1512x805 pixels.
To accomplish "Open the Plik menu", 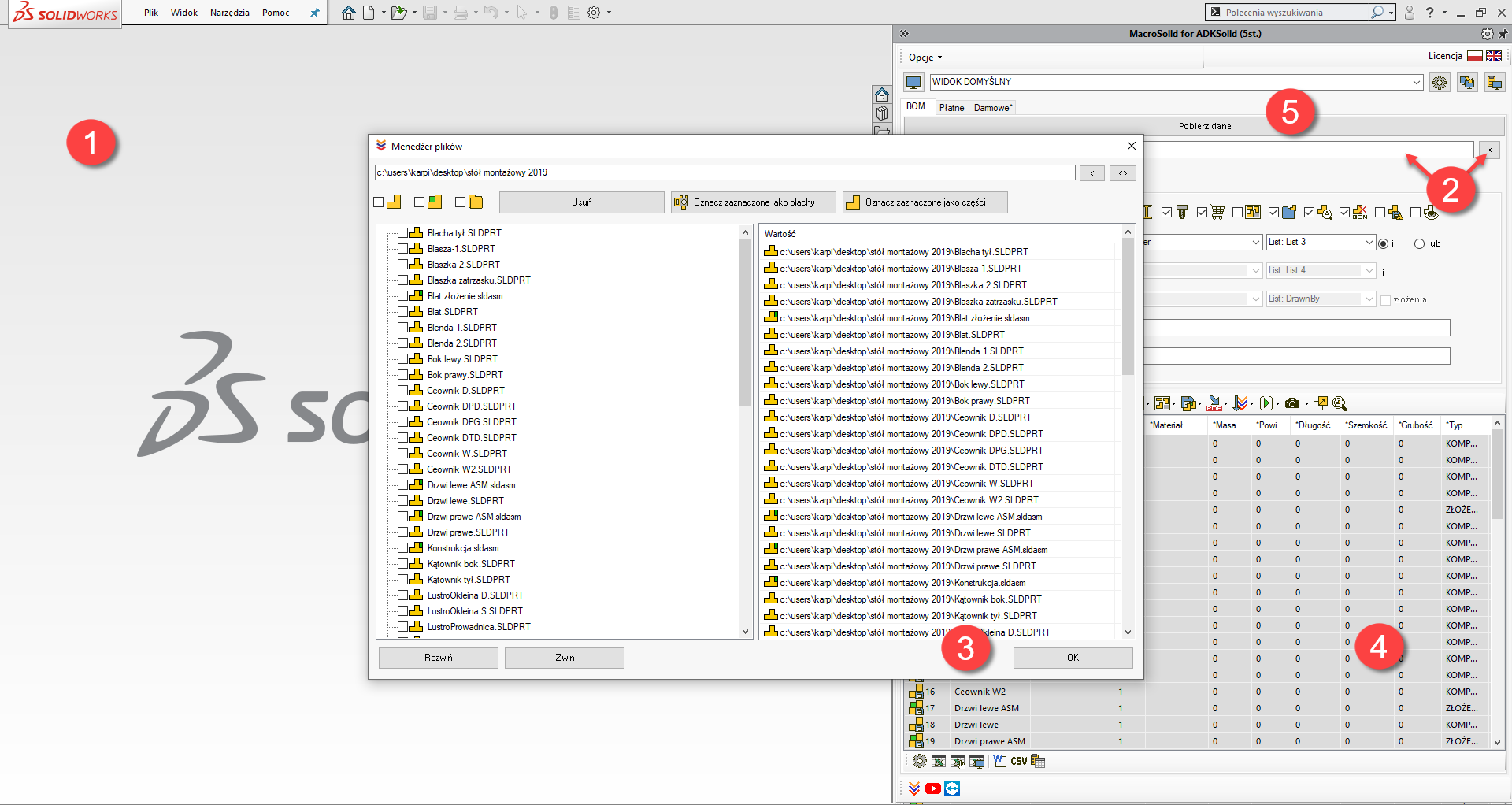I will (x=151, y=13).
